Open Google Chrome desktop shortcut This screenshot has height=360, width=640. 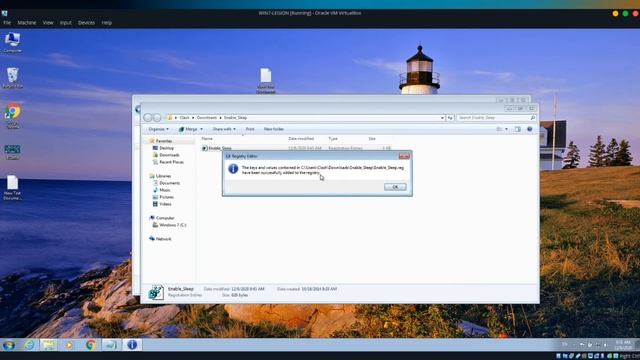[13, 116]
